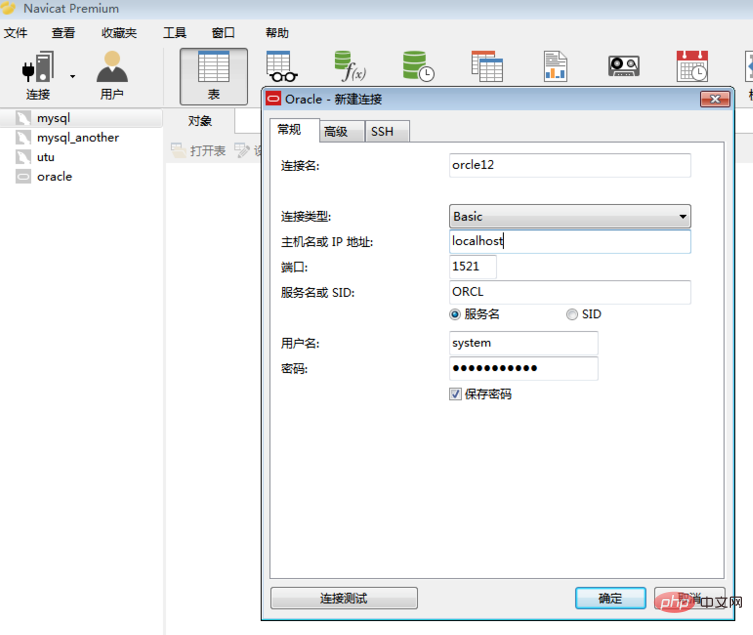
Task: Open the 文件 menu
Action: (x=15, y=33)
